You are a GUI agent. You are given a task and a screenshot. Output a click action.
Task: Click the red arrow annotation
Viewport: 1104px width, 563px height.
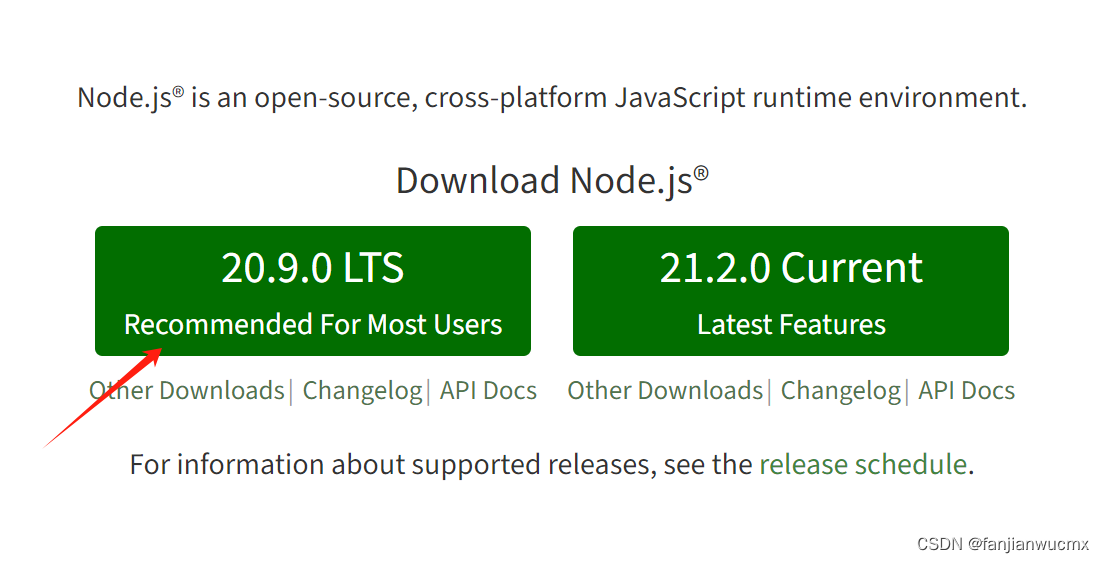tap(102, 398)
